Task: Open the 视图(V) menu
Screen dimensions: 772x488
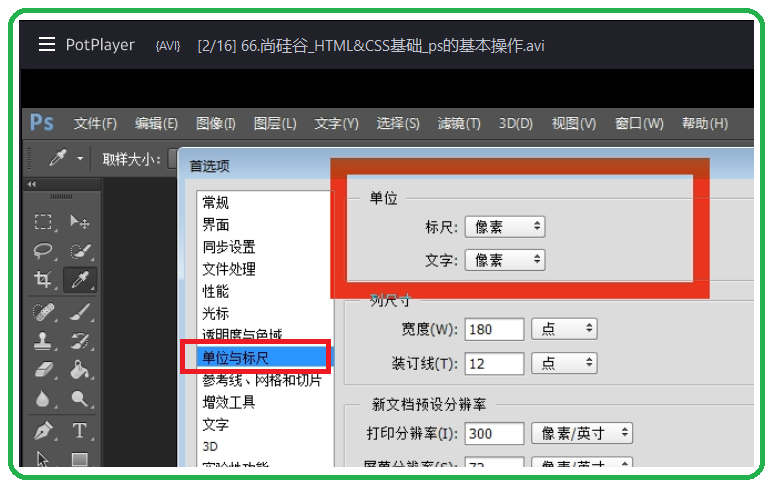Action: pos(574,123)
